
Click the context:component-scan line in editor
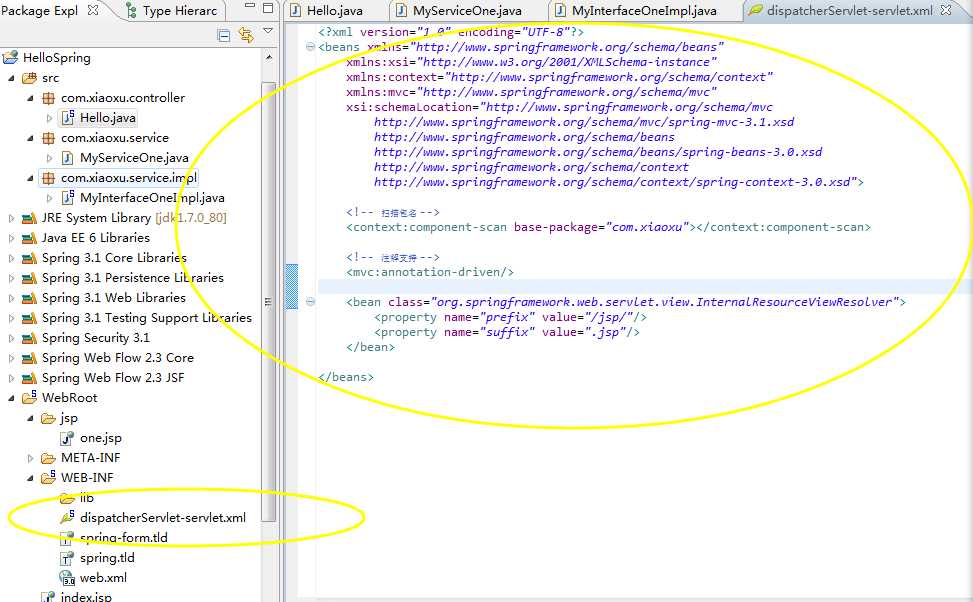[609, 228]
